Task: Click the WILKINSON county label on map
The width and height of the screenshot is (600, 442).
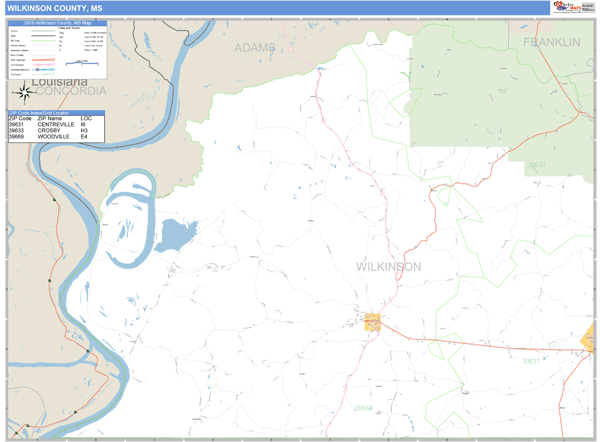Action: (x=388, y=267)
